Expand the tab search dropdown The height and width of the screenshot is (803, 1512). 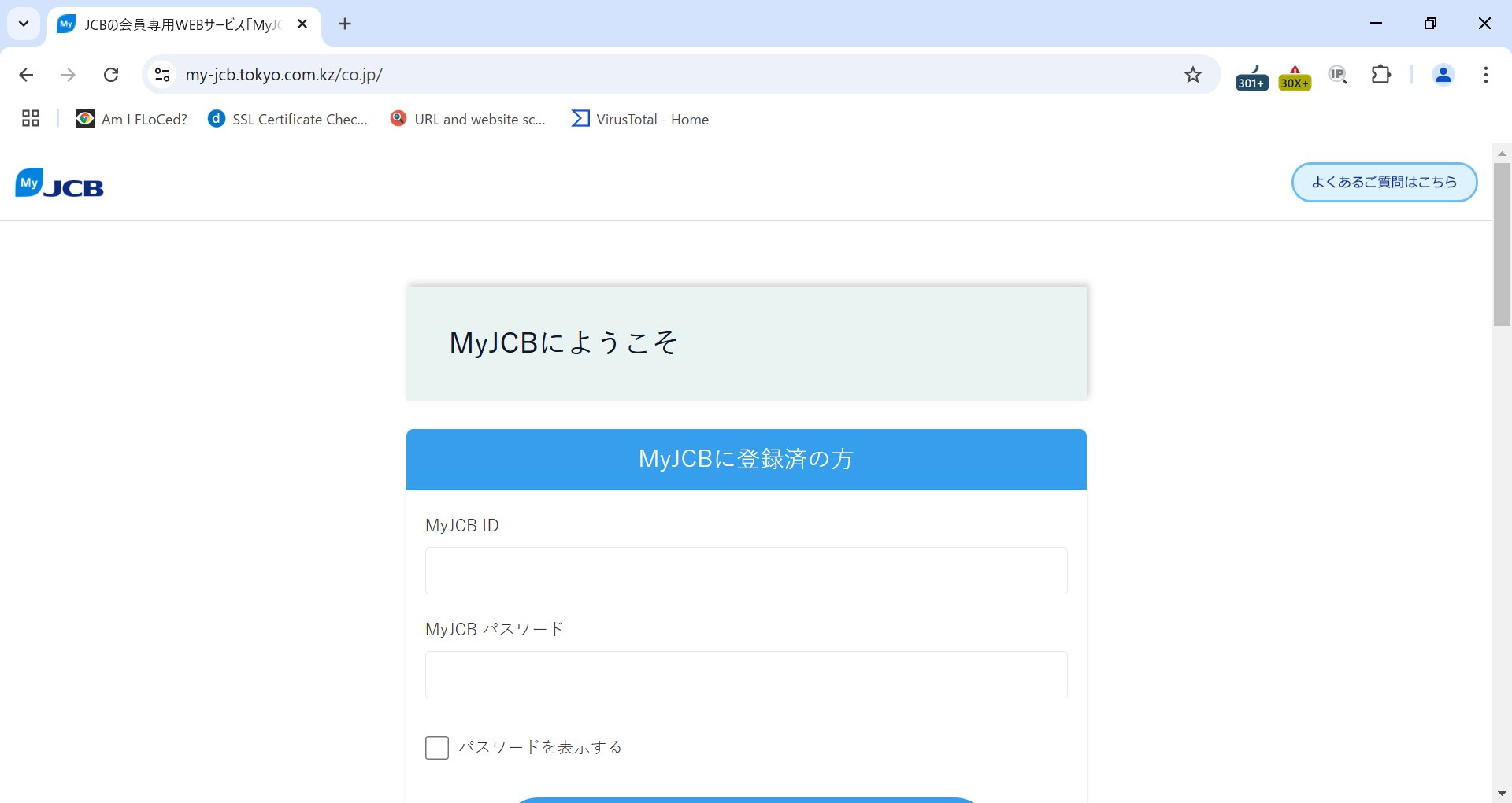click(x=24, y=24)
